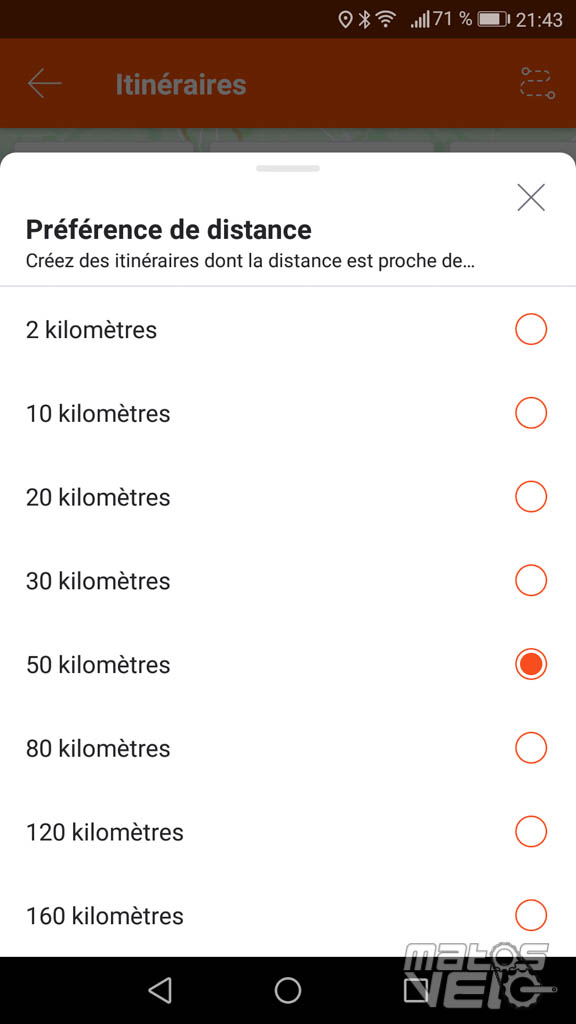Viewport: 576px width, 1024px height.
Task: Select the 80 kilomètres radio button
Action: coord(531,748)
